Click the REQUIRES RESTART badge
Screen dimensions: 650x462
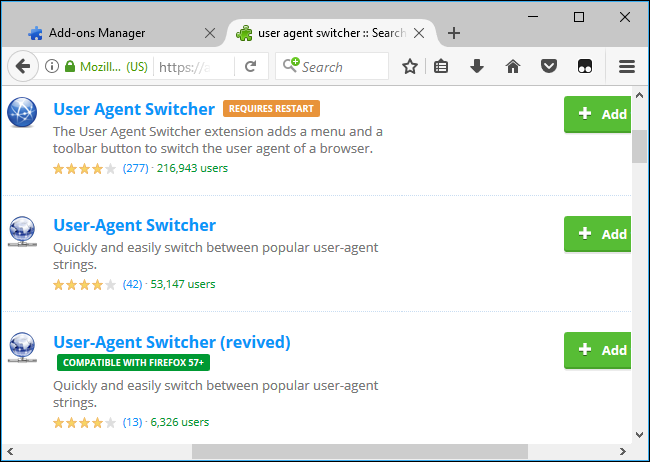pos(271,109)
